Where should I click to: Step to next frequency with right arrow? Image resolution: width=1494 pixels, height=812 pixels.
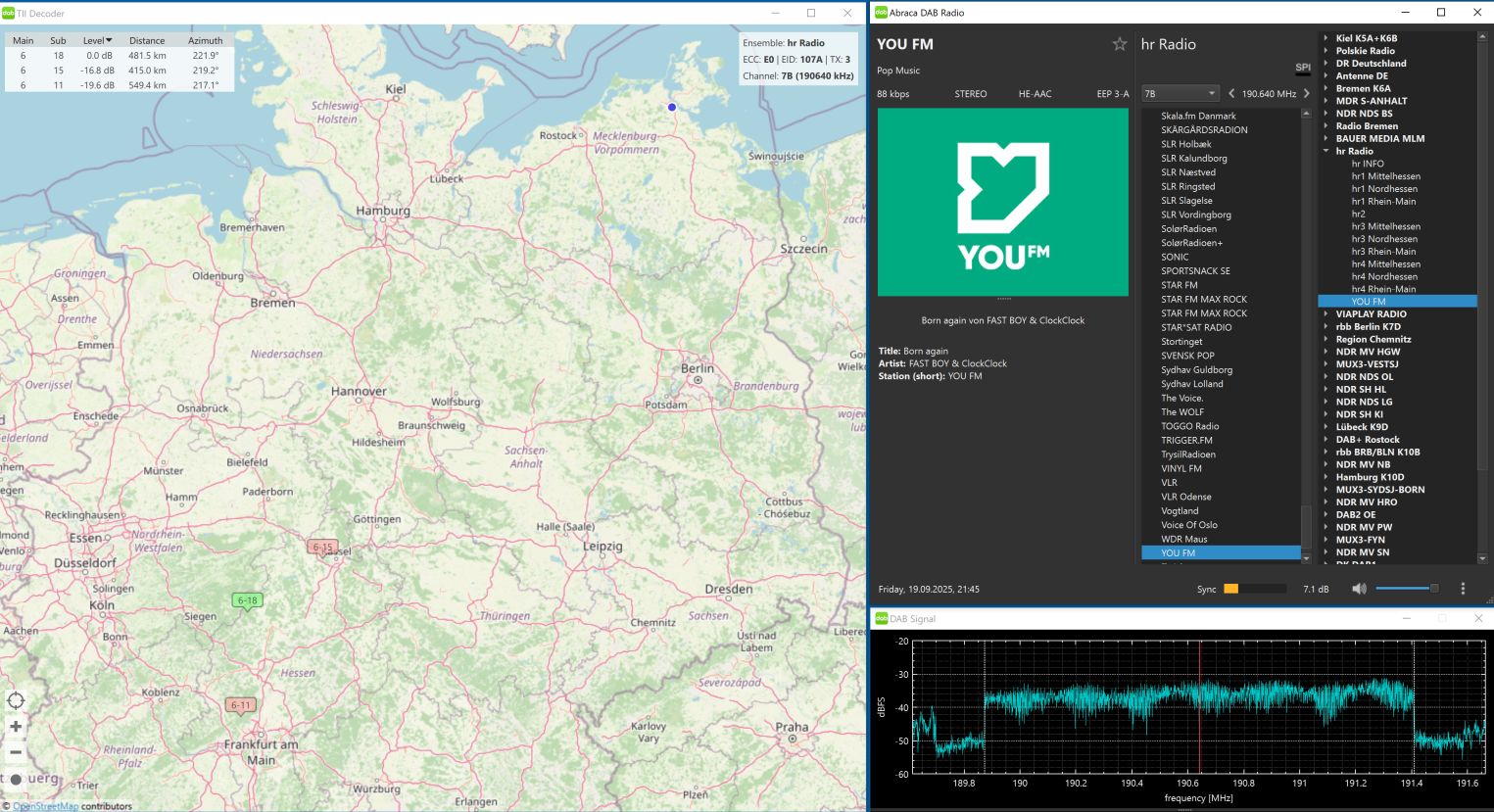point(1306,94)
